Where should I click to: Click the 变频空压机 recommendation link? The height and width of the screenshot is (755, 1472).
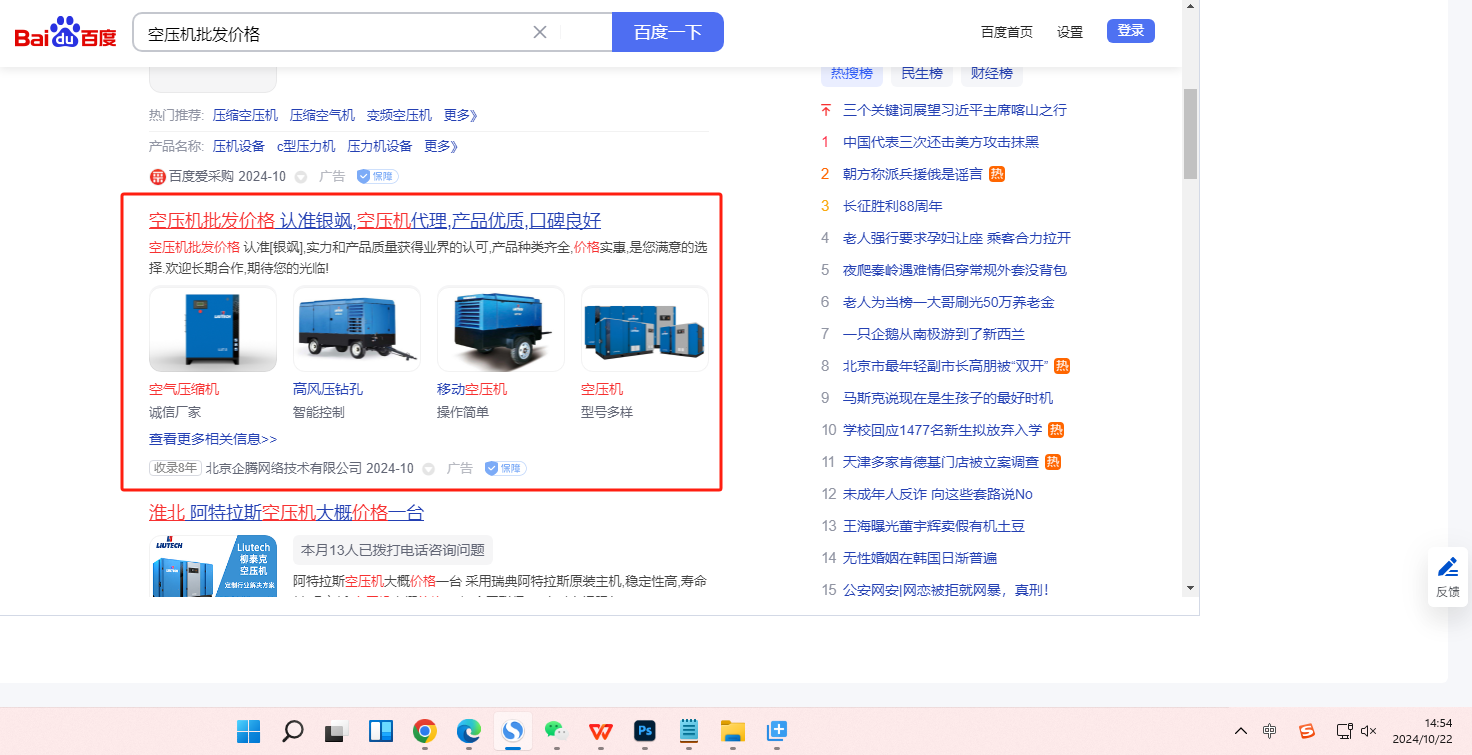tap(399, 115)
